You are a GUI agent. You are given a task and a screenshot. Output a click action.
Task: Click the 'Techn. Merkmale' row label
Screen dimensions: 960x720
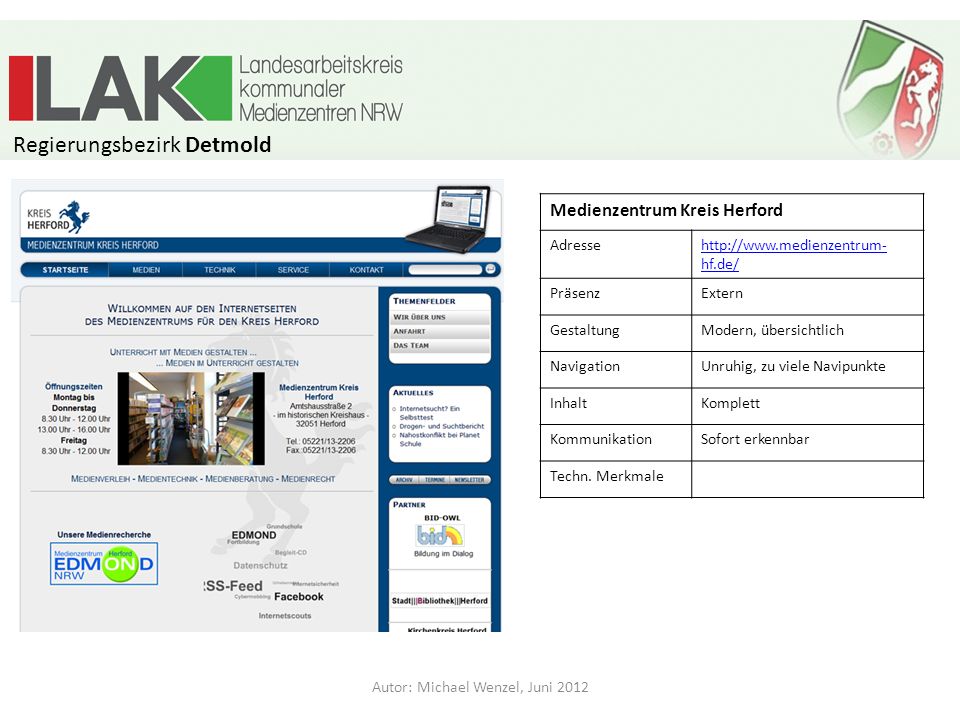(x=606, y=476)
